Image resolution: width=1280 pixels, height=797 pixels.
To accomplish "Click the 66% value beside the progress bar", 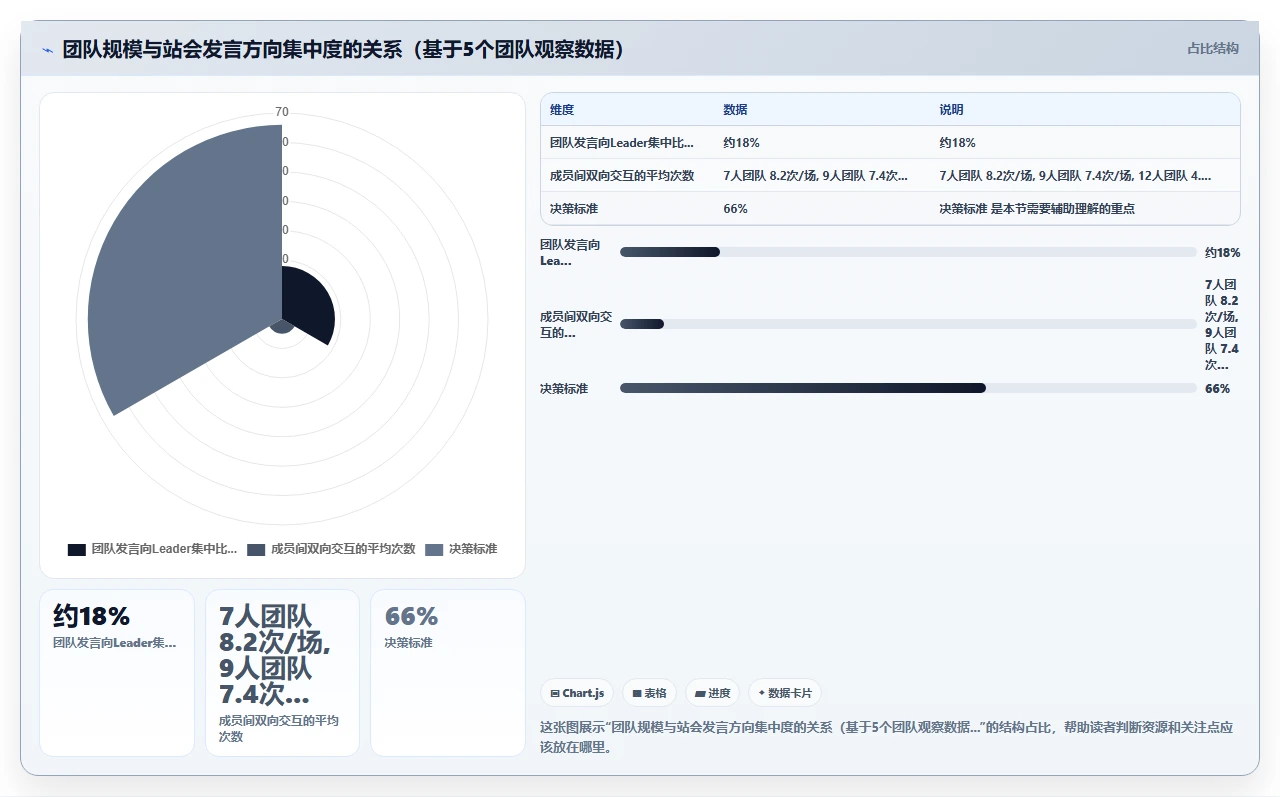I will tap(1217, 389).
